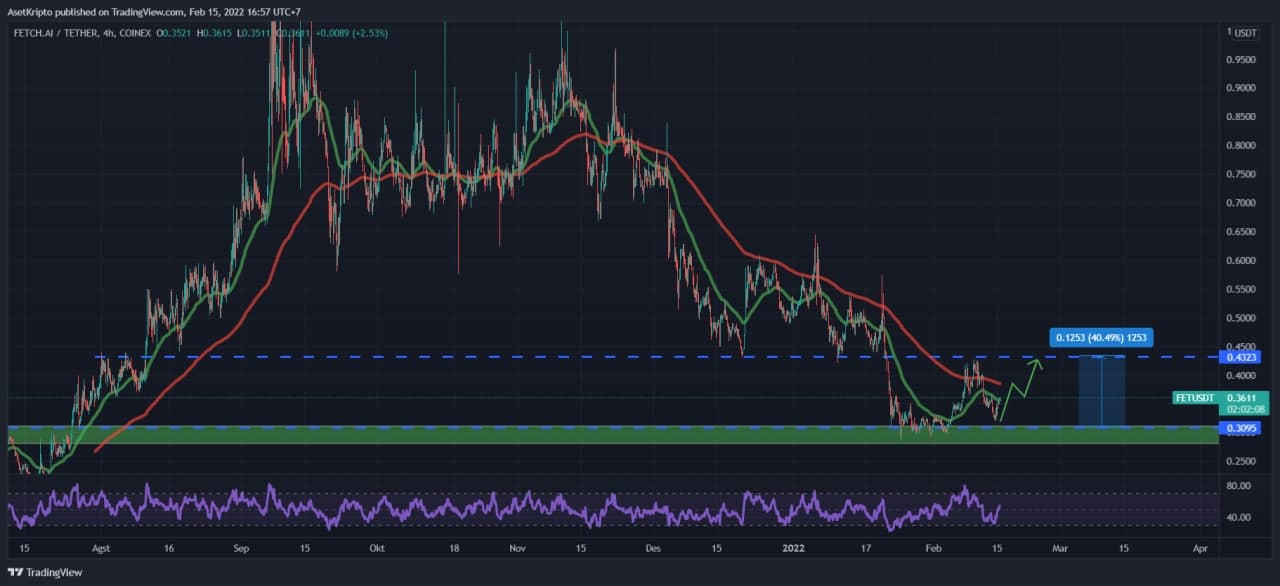Click the Nov label on the time axis
This screenshot has width=1280, height=586.
(x=517, y=549)
